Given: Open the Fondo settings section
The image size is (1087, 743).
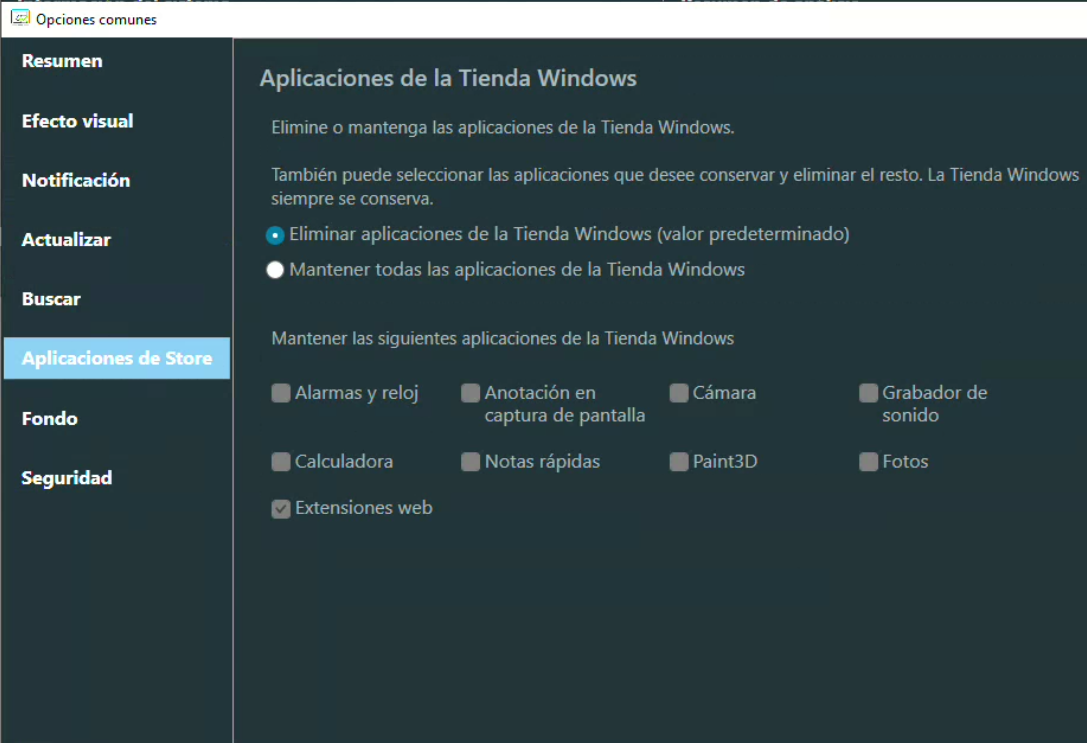Looking at the screenshot, I should pyautogui.click(x=50, y=418).
